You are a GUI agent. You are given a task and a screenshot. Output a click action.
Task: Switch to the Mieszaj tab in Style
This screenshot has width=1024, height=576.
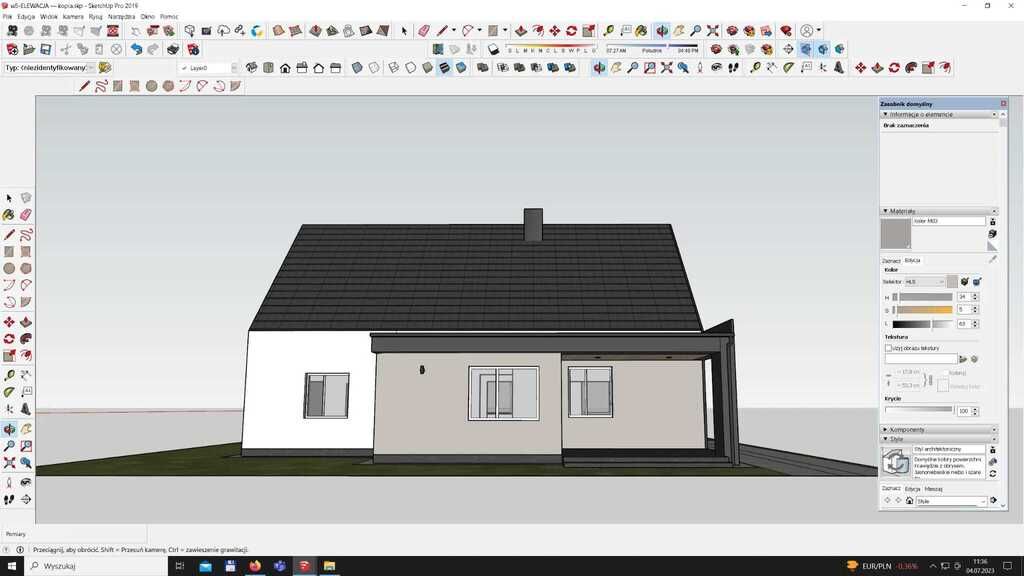[x=933, y=489]
